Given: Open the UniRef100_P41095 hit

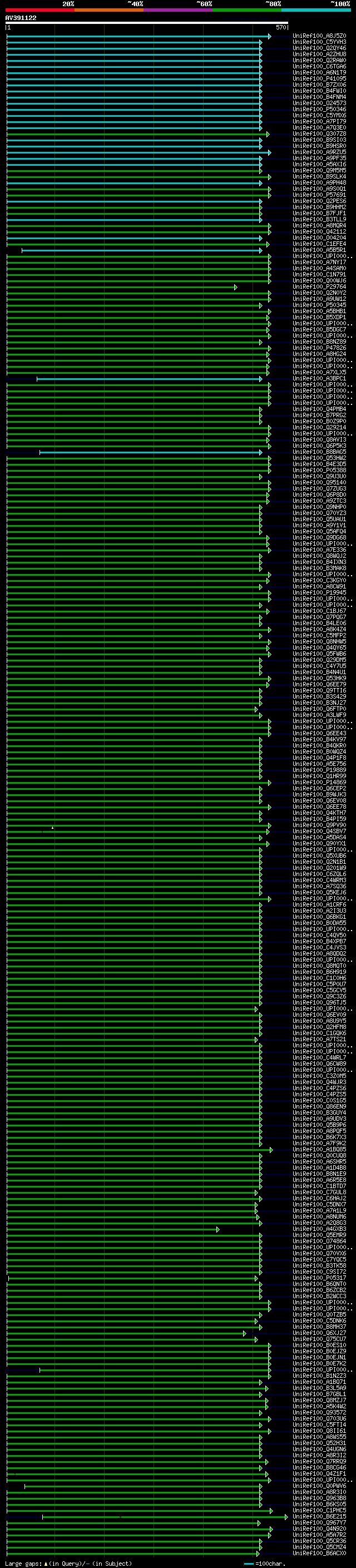Looking at the screenshot, I should point(319,78).
